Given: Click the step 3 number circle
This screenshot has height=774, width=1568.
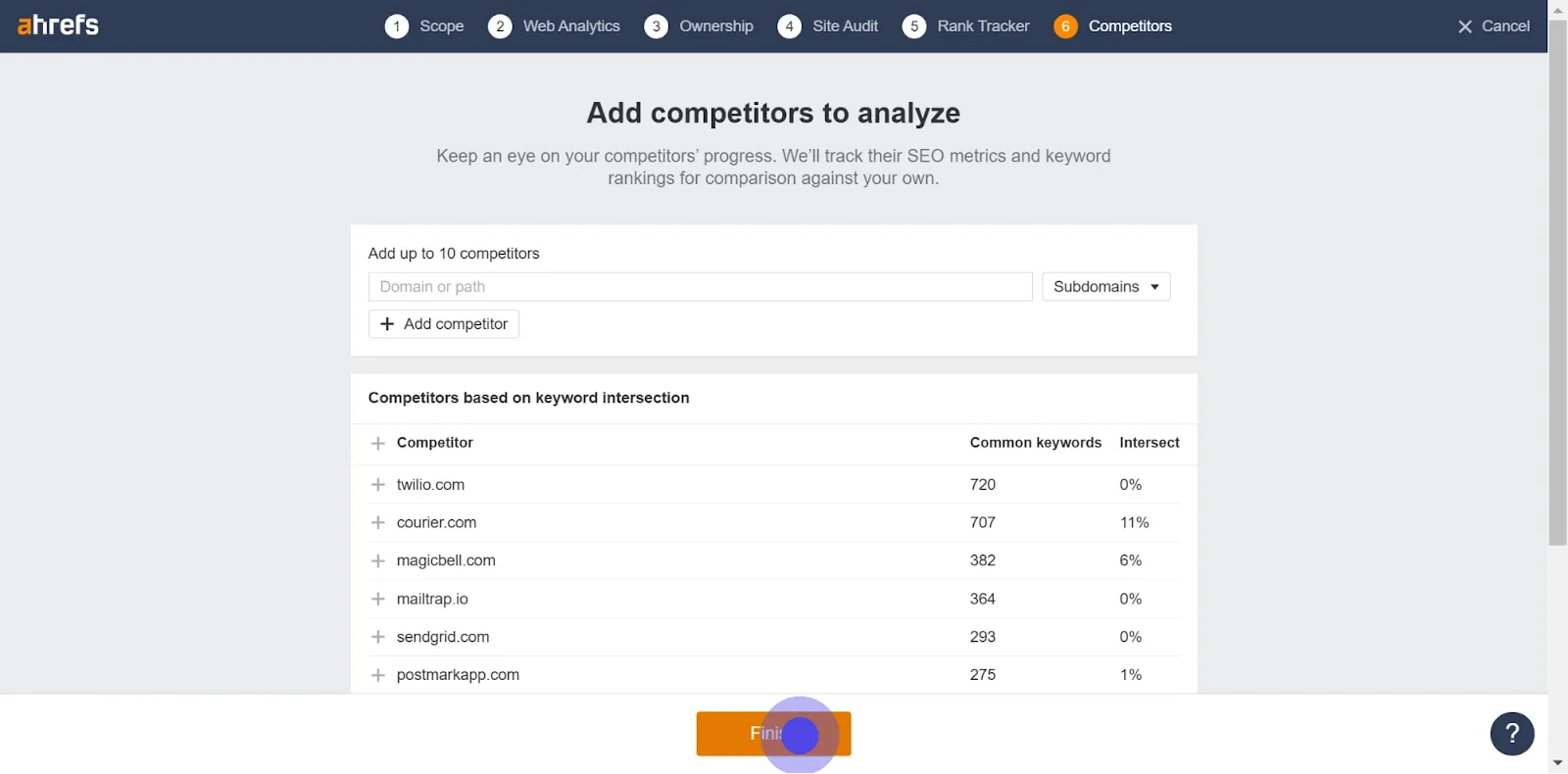Looking at the screenshot, I should tap(657, 26).
